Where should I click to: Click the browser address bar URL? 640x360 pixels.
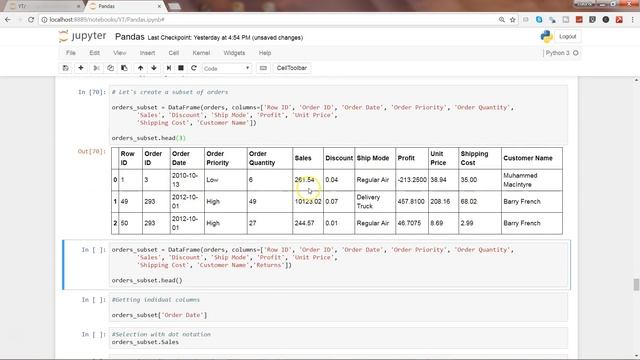pyautogui.click(x=107, y=20)
